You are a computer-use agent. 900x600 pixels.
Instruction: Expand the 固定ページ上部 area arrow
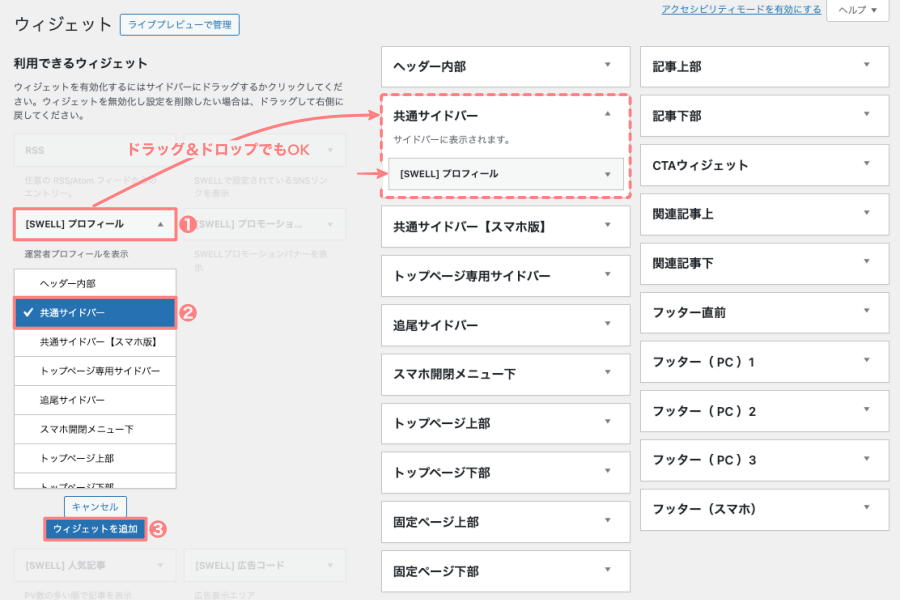pyautogui.click(x=606, y=521)
